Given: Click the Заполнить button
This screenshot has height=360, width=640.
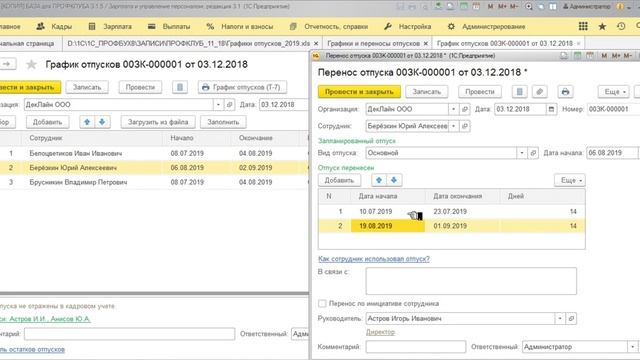Looking at the screenshot, I should (x=223, y=122).
